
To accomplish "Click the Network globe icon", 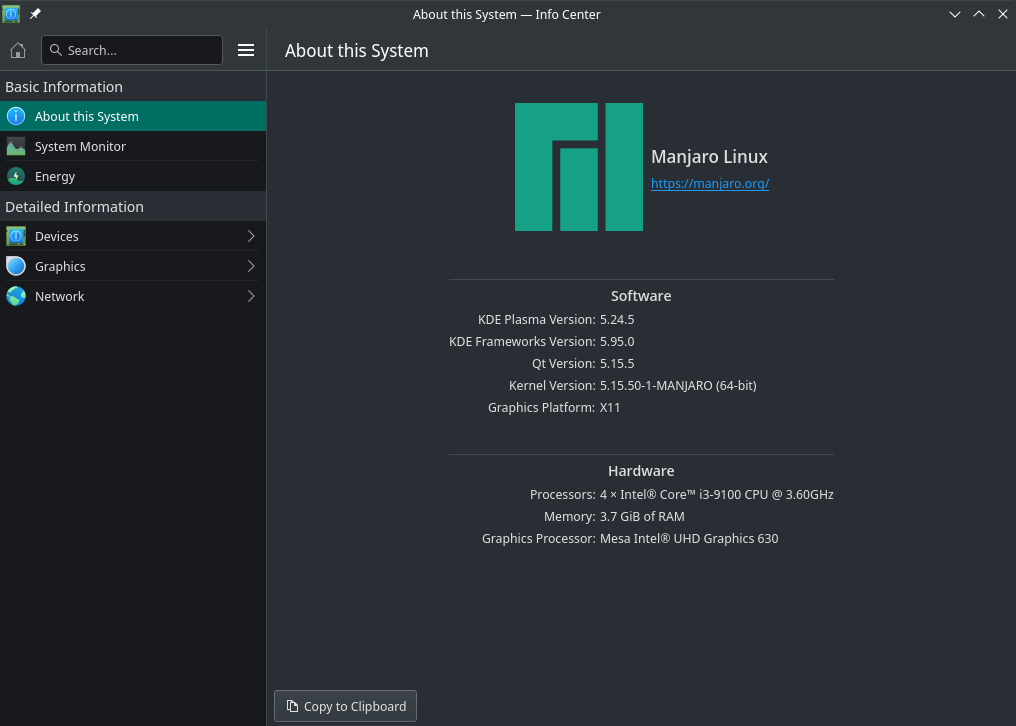I will click(x=16, y=296).
